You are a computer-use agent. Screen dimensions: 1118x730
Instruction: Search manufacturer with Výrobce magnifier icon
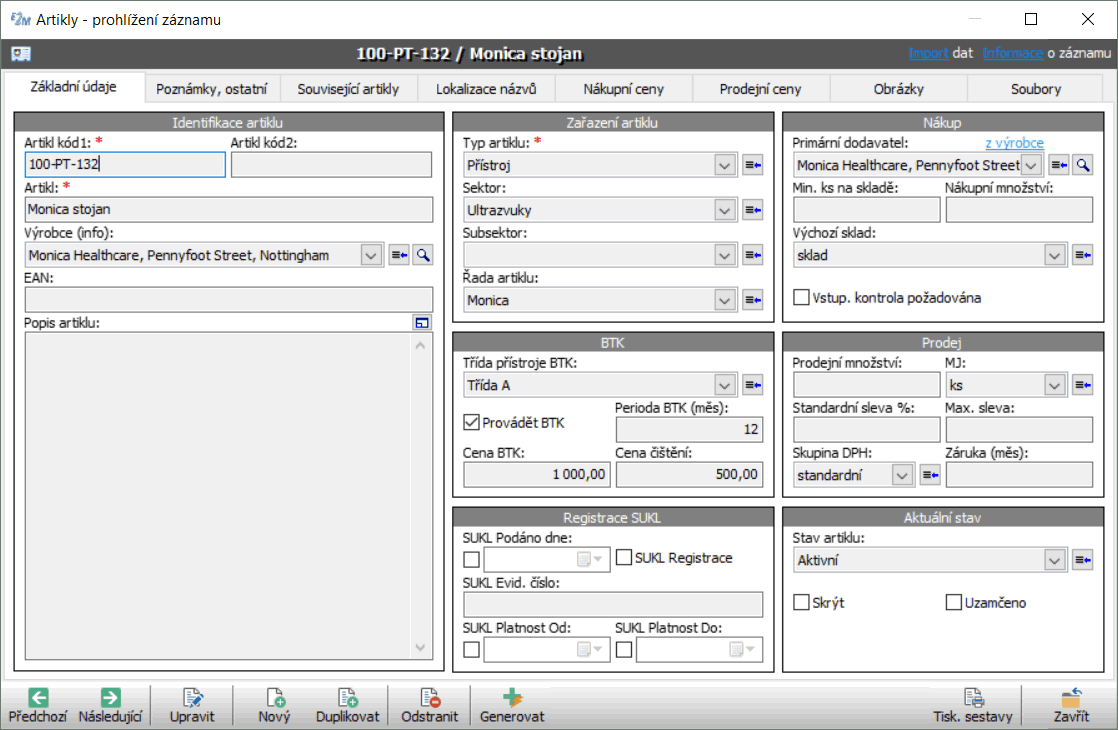[424, 255]
